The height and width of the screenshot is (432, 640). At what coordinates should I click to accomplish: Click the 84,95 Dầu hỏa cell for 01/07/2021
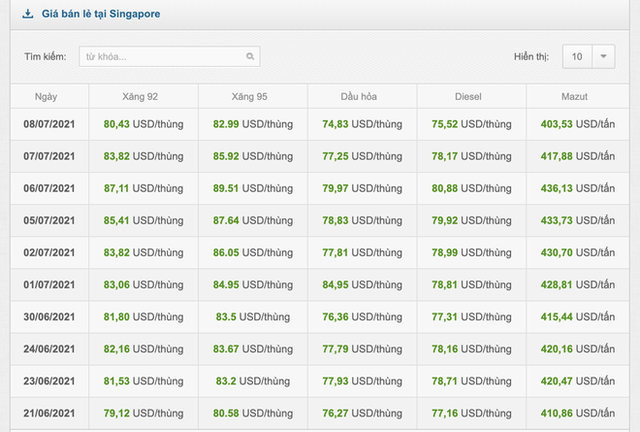(x=362, y=285)
